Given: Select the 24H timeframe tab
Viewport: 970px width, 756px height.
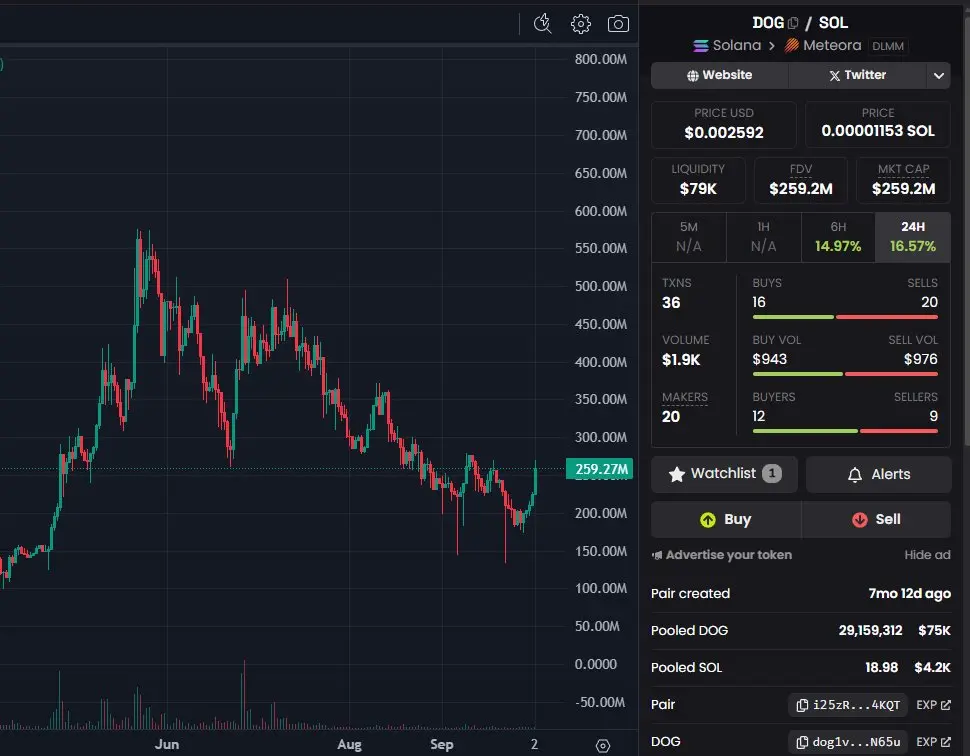Looking at the screenshot, I should click(x=912, y=237).
